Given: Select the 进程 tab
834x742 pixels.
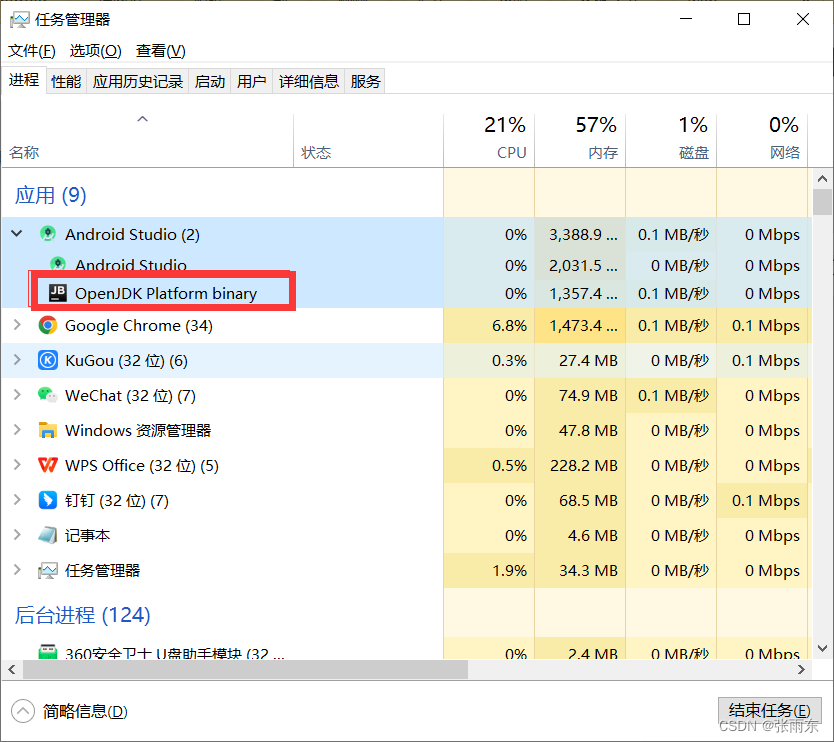Looking at the screenshot, I should point(24,80).
